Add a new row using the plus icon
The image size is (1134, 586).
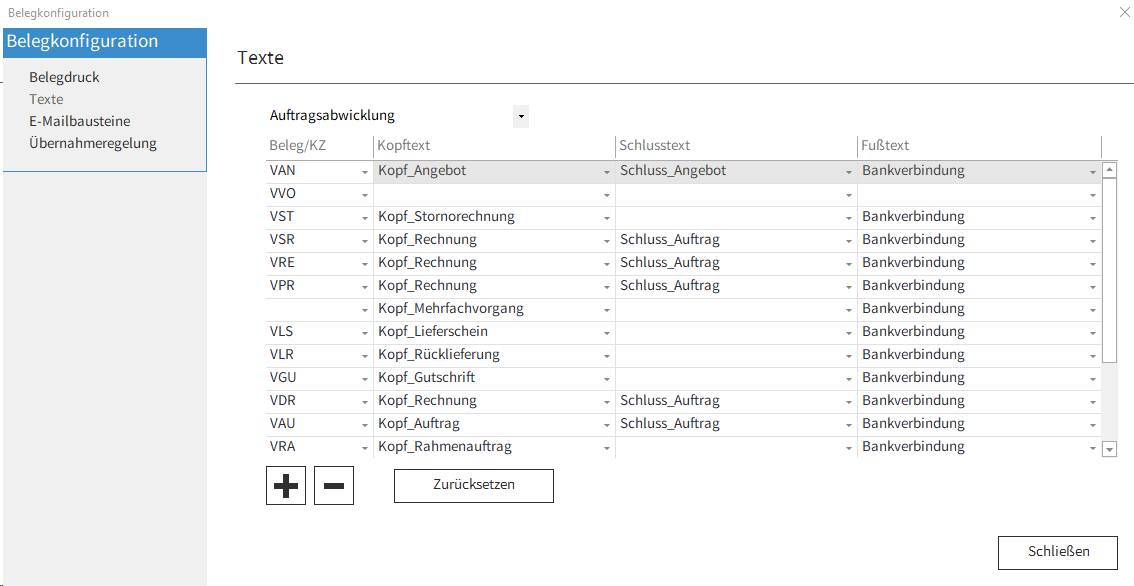click(285, 485)
